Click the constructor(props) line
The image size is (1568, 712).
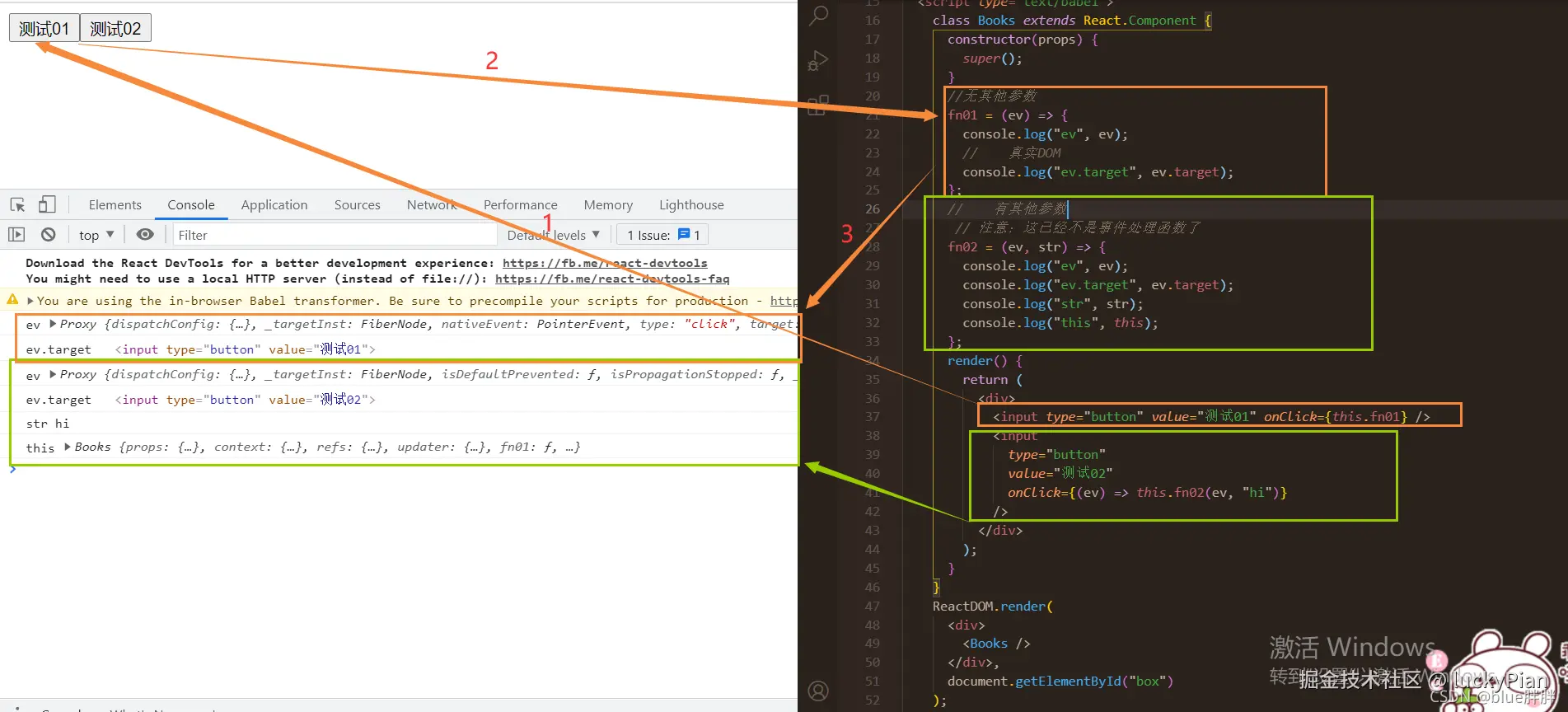click(x=1023, y=40)
